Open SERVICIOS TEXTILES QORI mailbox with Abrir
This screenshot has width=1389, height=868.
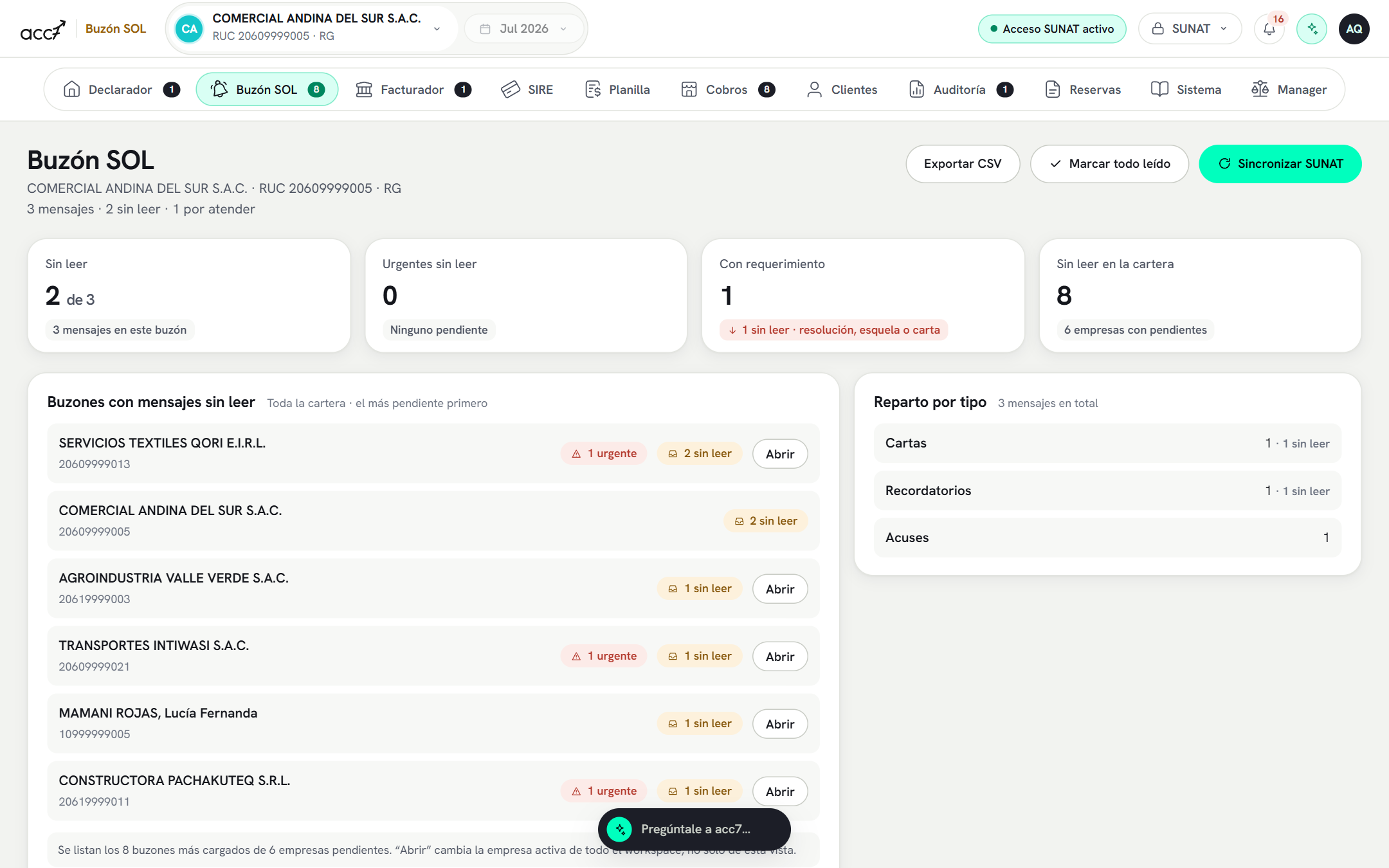(x=780, y=454)
